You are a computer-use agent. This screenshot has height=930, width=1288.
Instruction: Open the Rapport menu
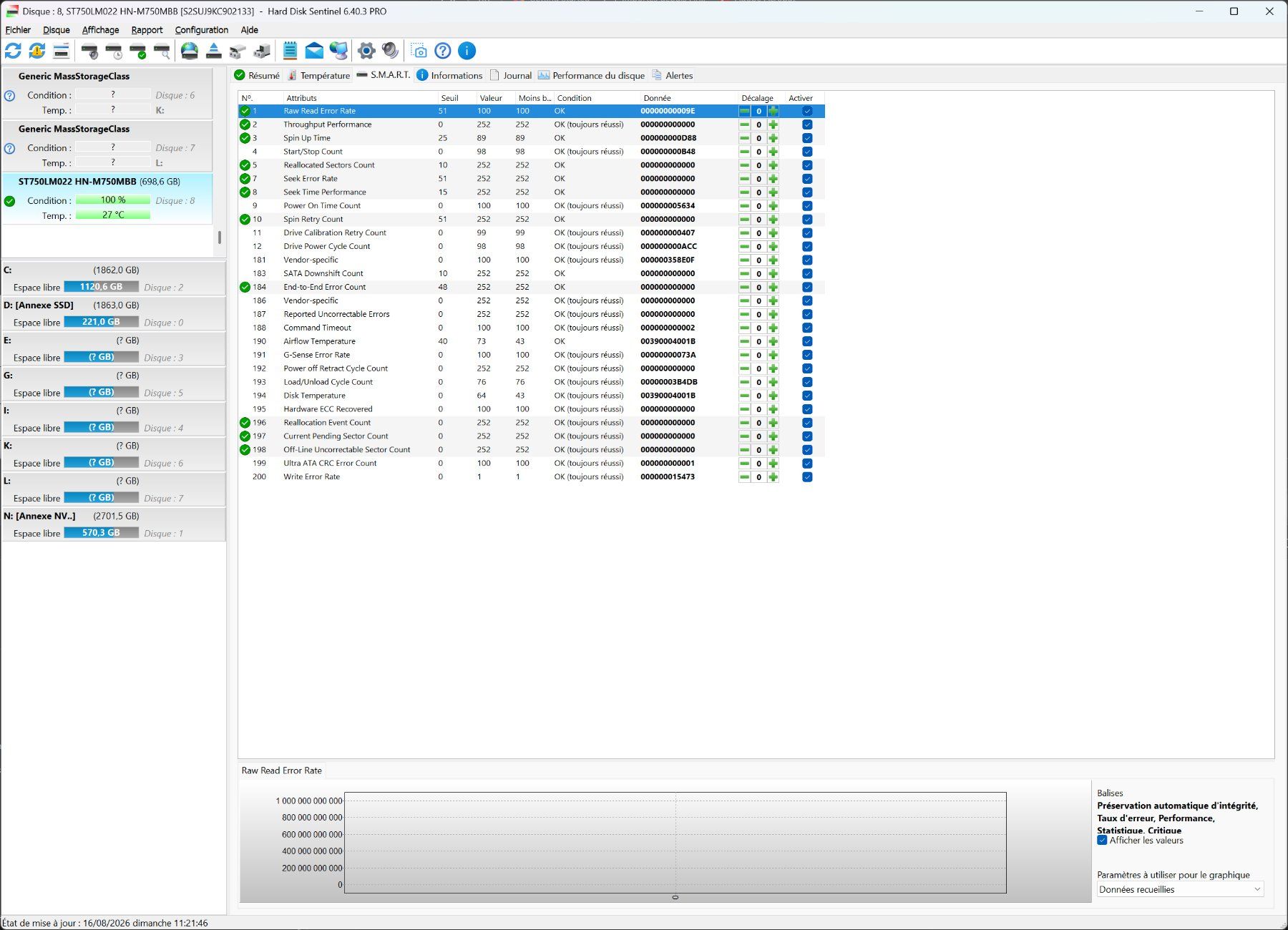147,30
